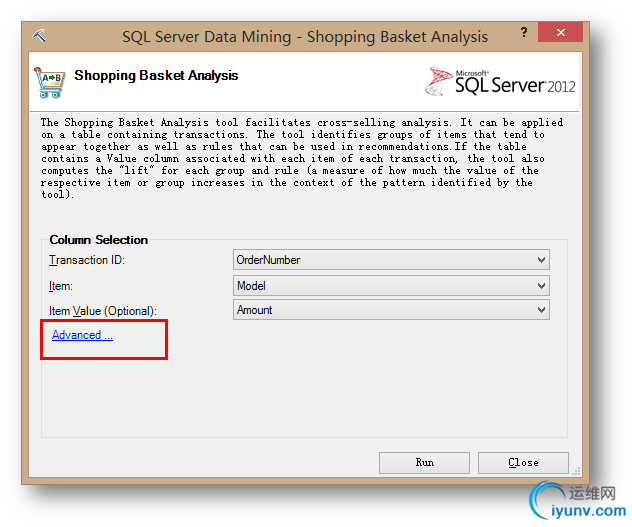The height and width of the screenshot is (527, 632).
Task: Click the Transaction ID label
Action: [87, 260]
